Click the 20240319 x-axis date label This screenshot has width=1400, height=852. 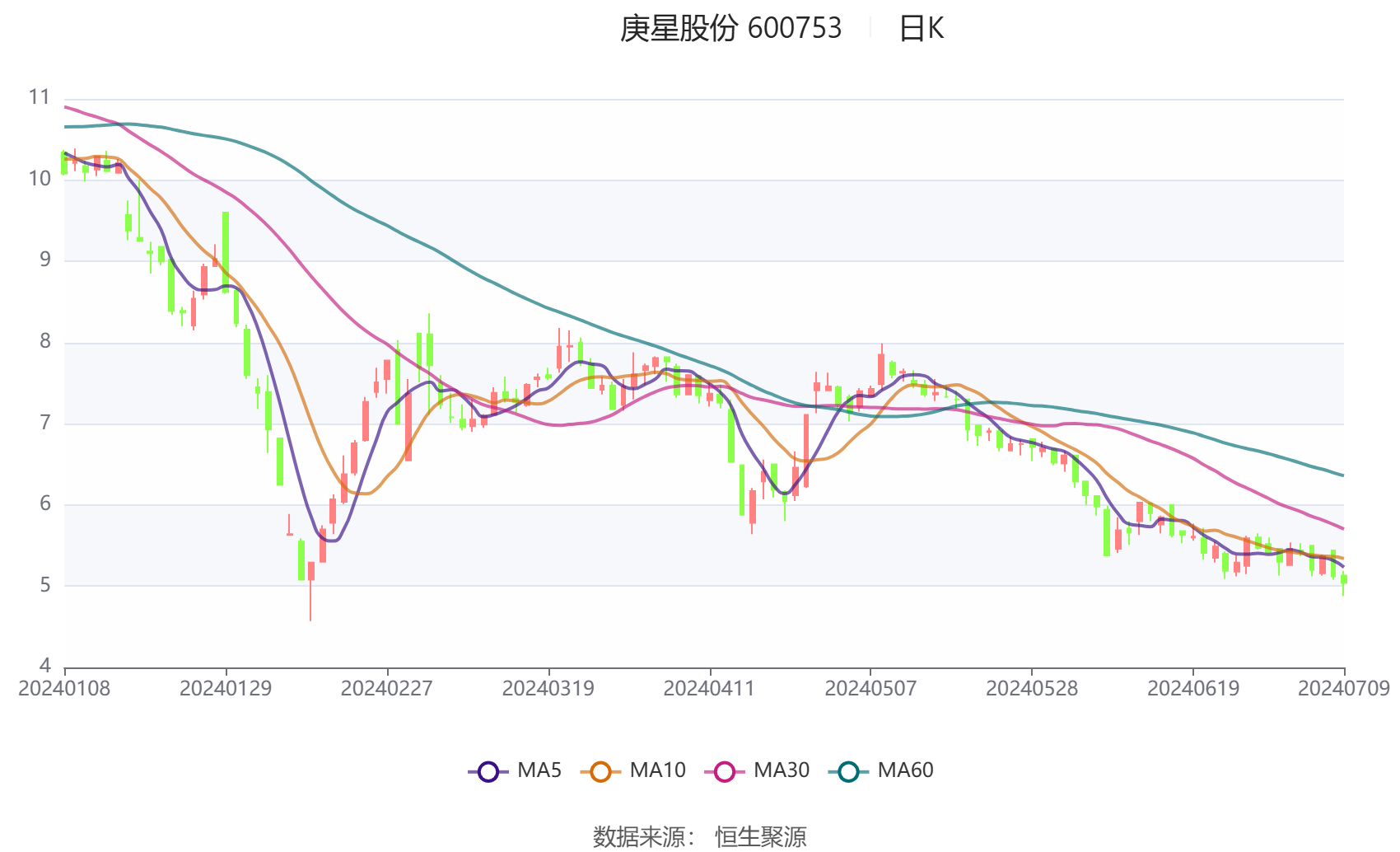pos(548,689)
